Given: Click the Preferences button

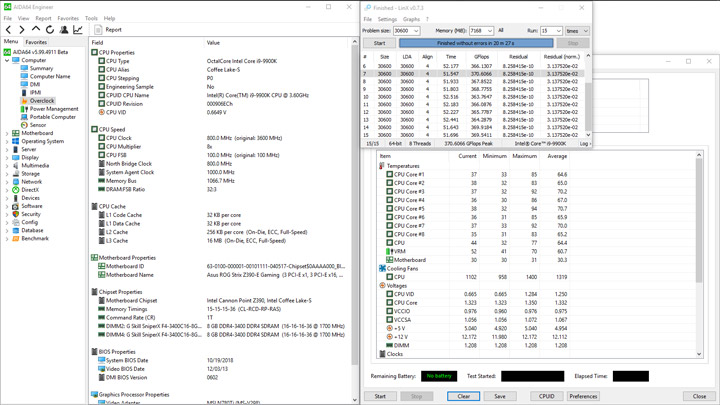Looking at the screenshot, I should 583,396.
